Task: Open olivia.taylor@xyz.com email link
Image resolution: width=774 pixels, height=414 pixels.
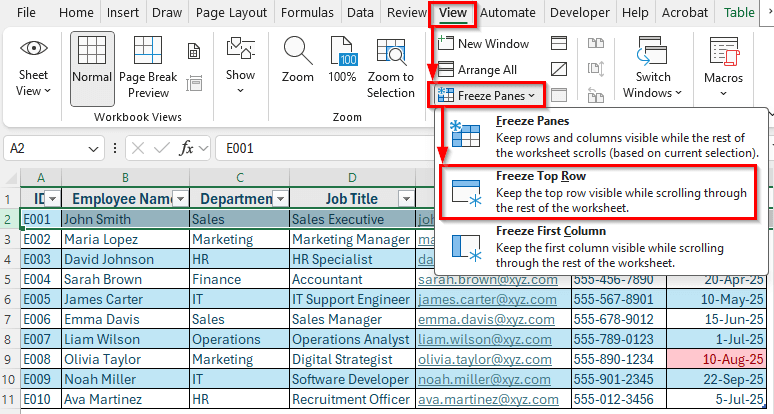Action: click(487, 359)
